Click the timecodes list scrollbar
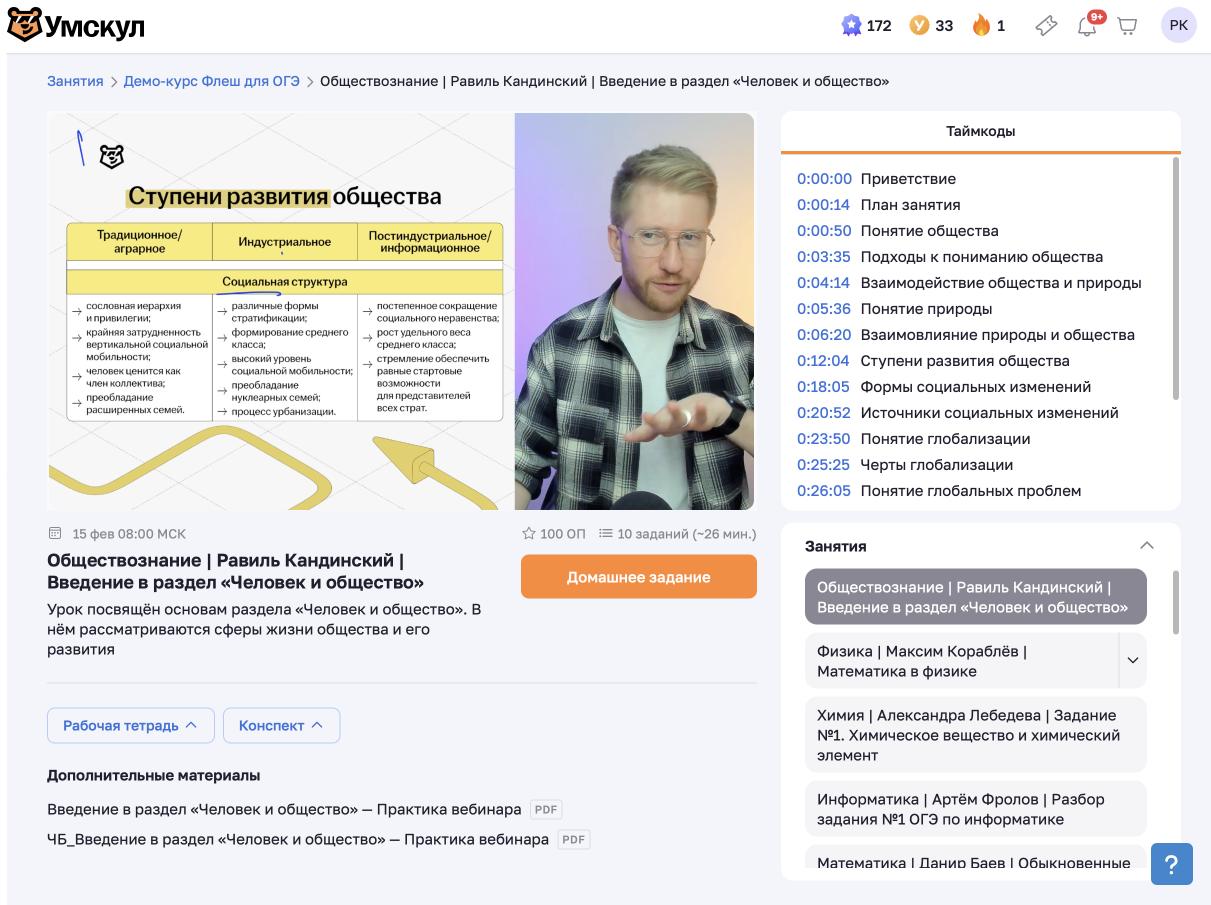Image resolution: width=1211 pixels, height=905 pixels. point(1176,278)
